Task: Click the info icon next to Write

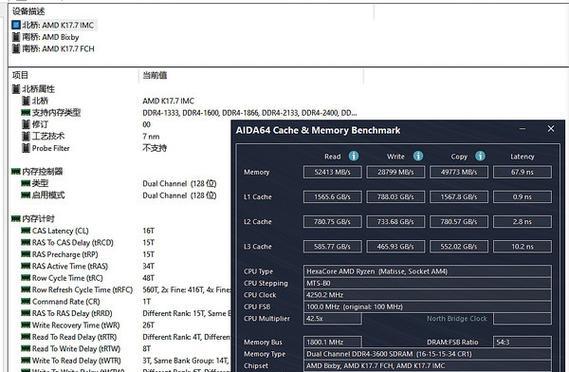Action: pyautogui.click(x=418, y=156)
